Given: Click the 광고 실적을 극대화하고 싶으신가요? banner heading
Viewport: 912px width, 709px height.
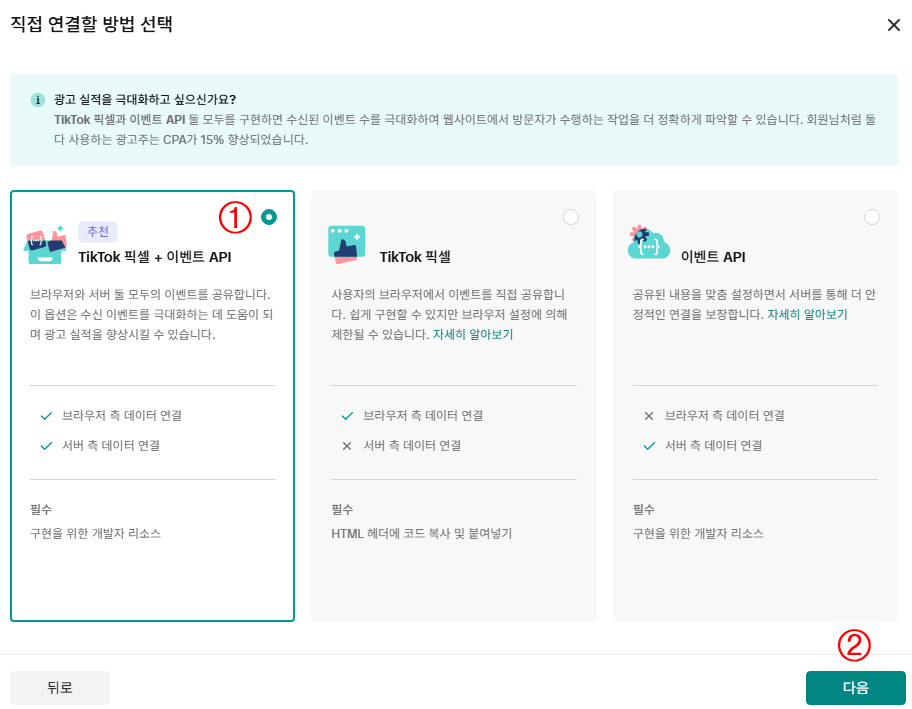Looking at the screenshot, I should click(x=146, y=100).
